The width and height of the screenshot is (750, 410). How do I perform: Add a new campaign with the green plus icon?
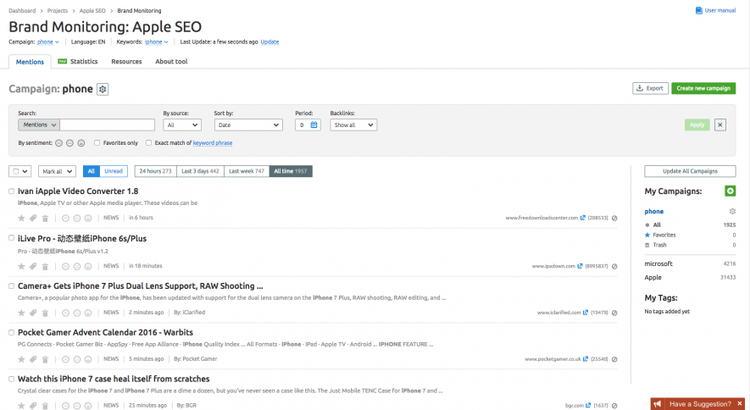(730, 191)
